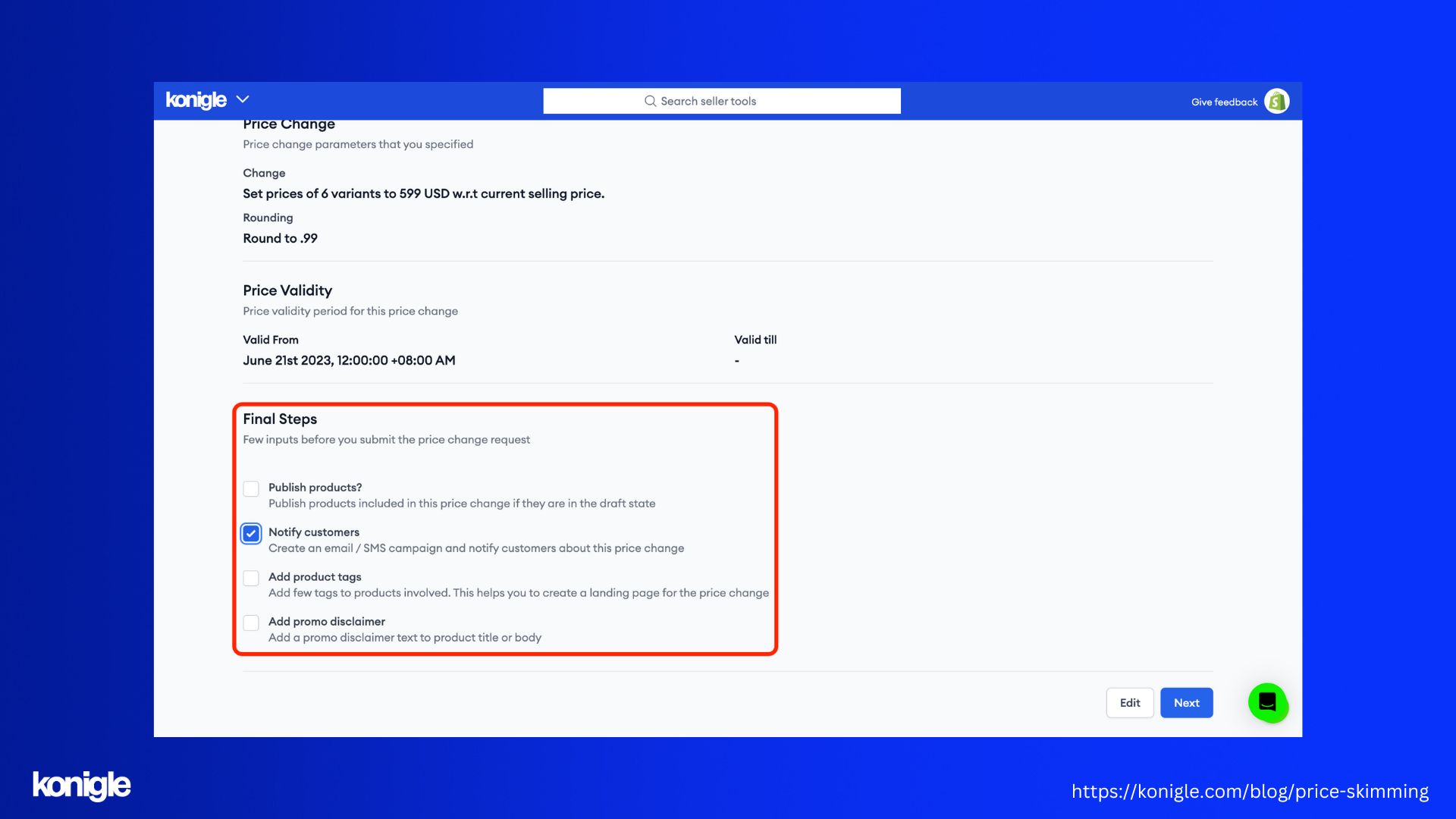Click the 'Add product tags' label text
This screenshot has width=1456, height=819.
pos(315,576)
